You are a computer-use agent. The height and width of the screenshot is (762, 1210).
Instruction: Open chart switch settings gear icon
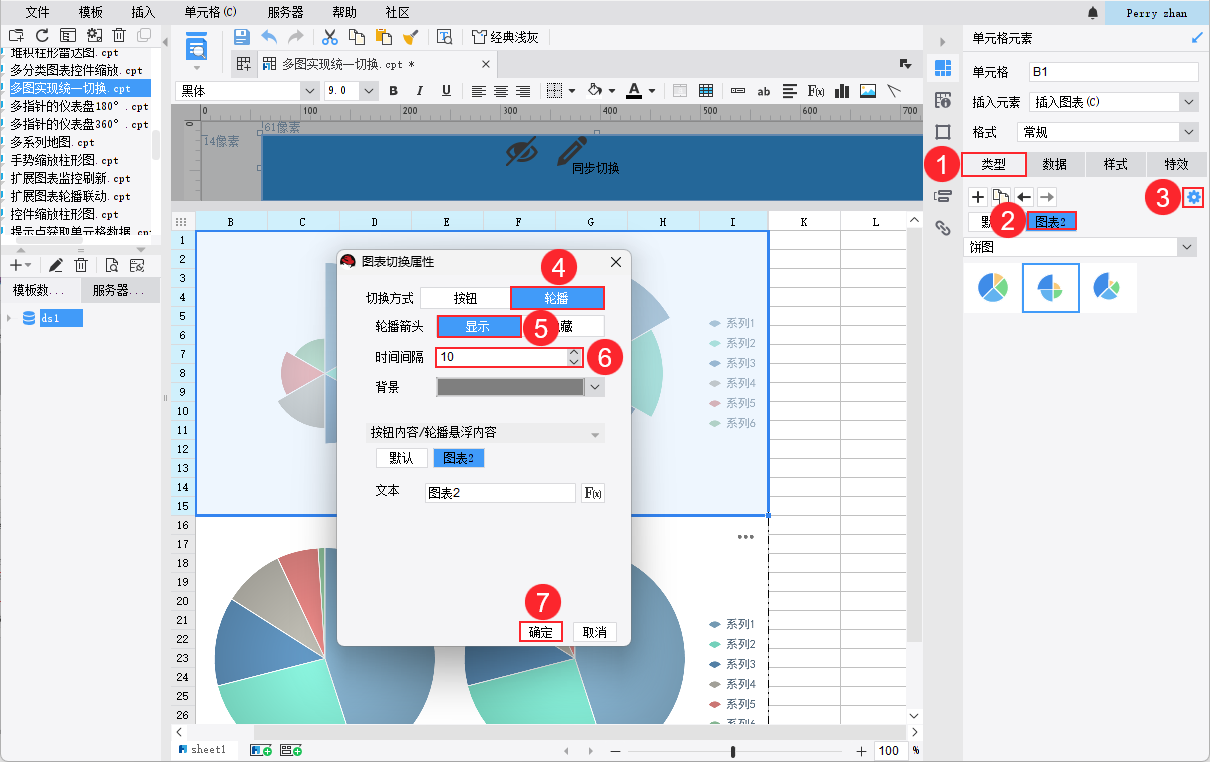click(1193, 197)
